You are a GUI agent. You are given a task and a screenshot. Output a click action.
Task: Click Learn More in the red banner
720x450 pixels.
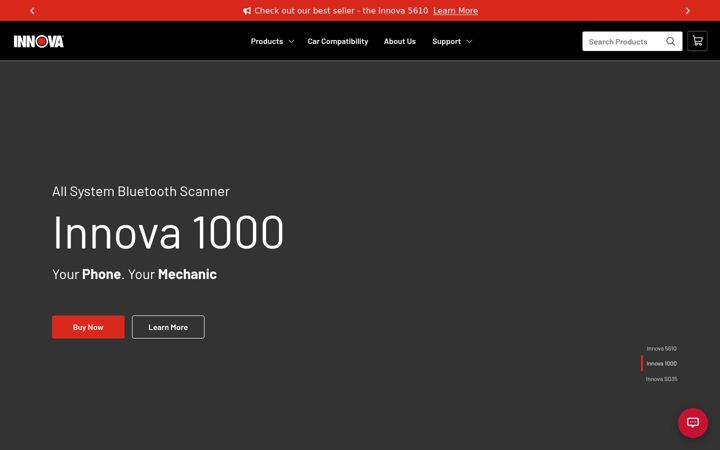(x=455, y=11)
